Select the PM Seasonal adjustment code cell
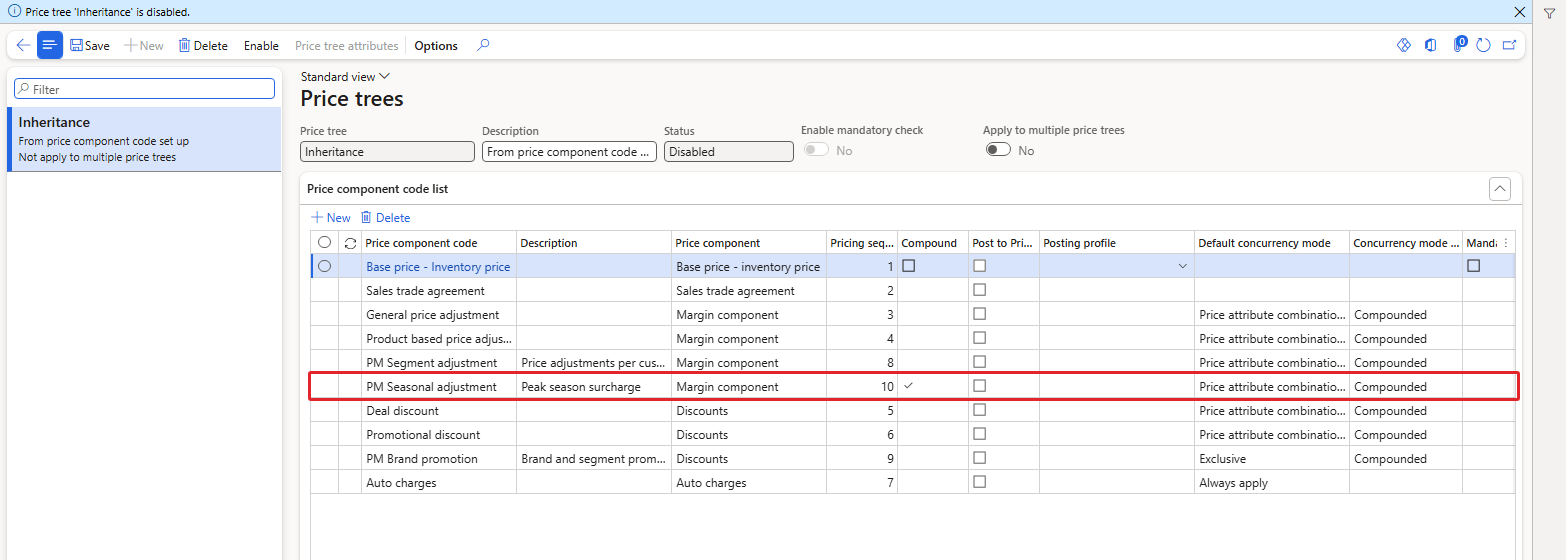1566x560 pixels. [x=439, y=387]
